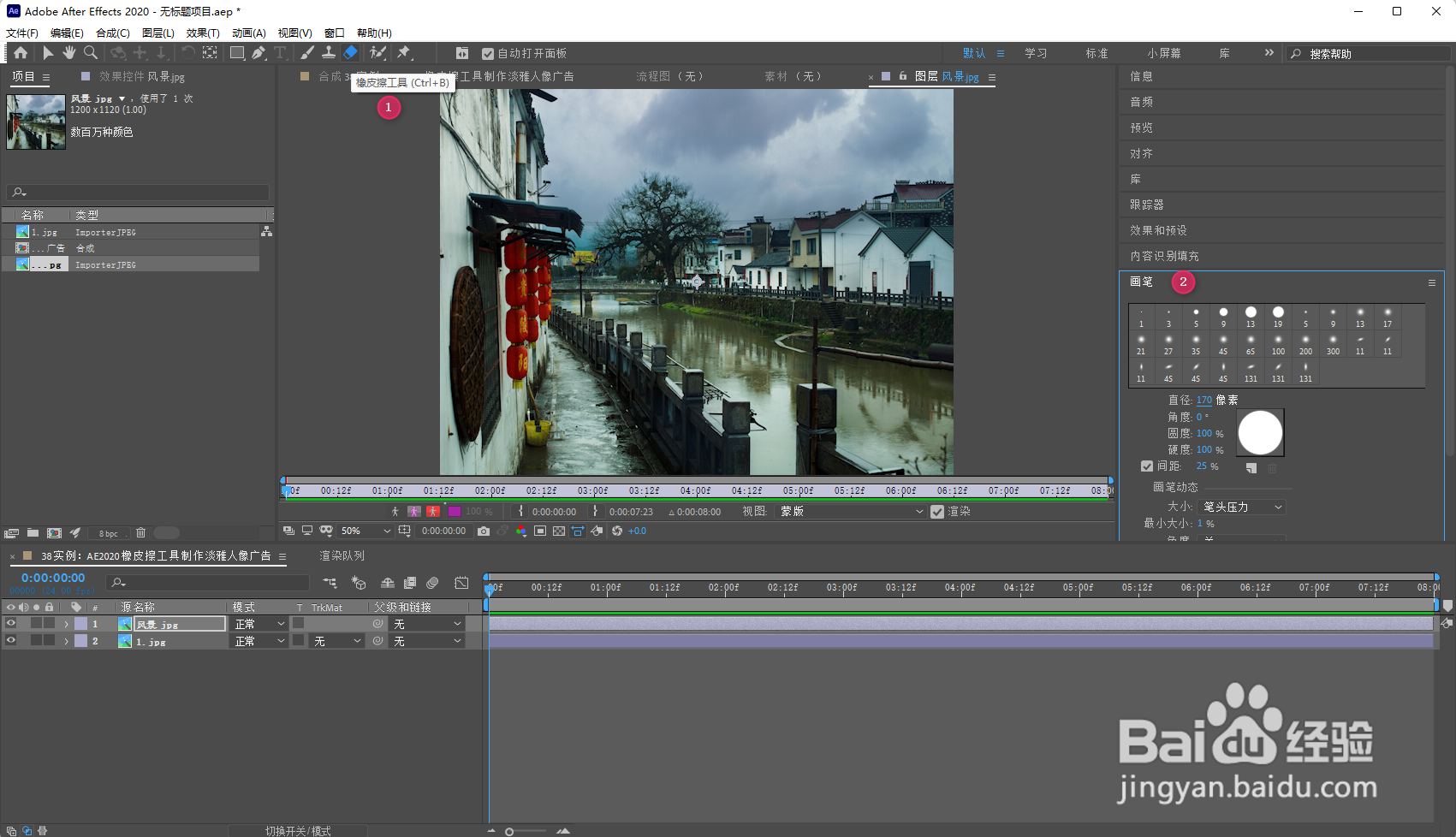
Task: Expand layer 2 1.jpg properties
Action: [66, 641]
